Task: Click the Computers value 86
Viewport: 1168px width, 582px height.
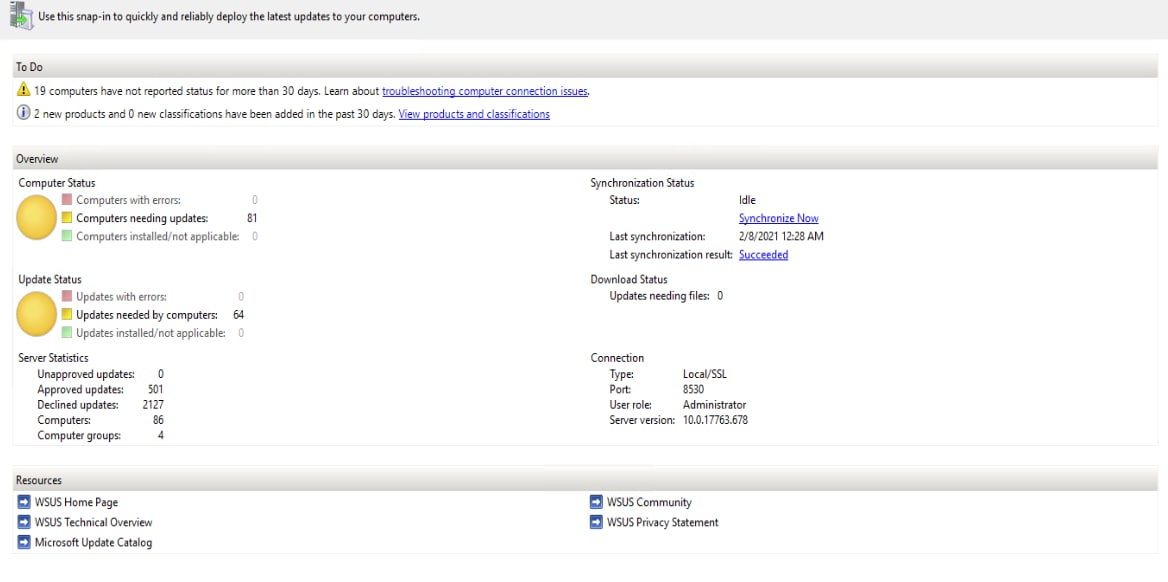Action: point(158,420)
